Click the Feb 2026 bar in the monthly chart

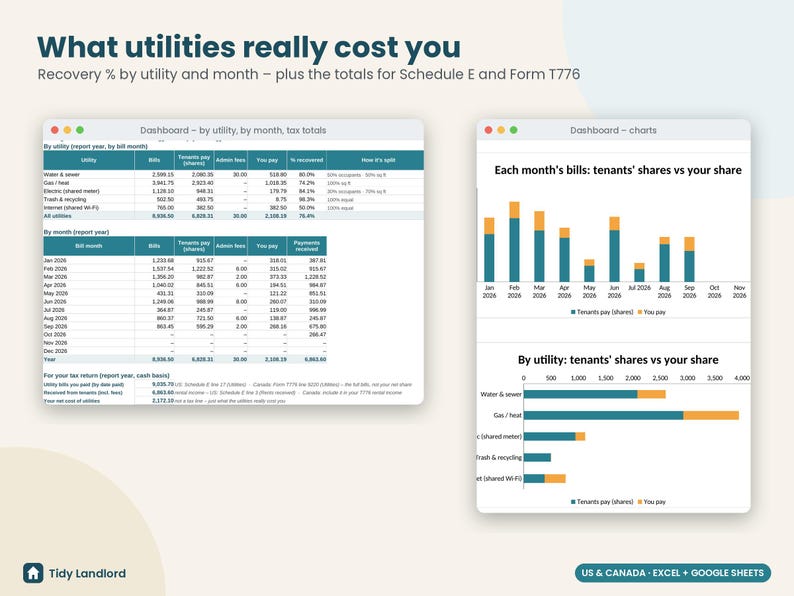(x=514, y=242)
